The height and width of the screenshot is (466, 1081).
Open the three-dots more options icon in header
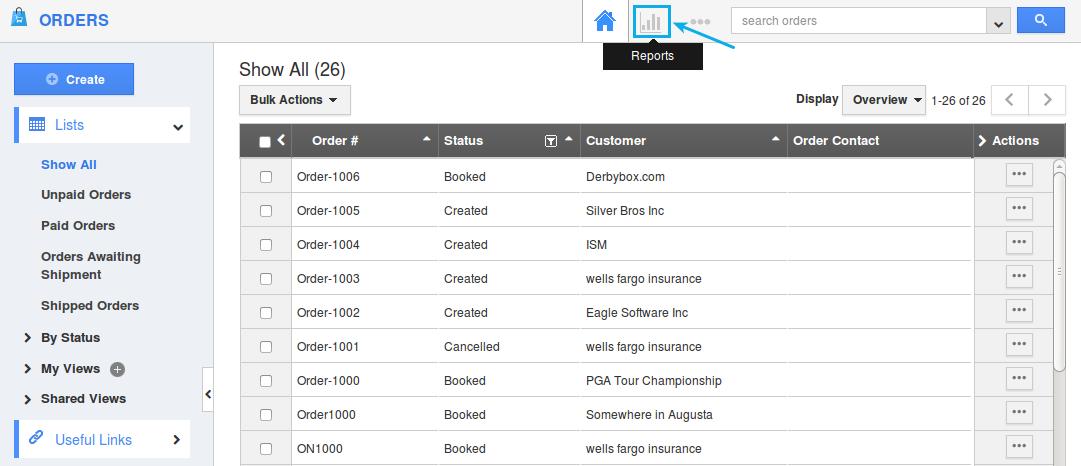pyautogui.click(x=700, y=21)
